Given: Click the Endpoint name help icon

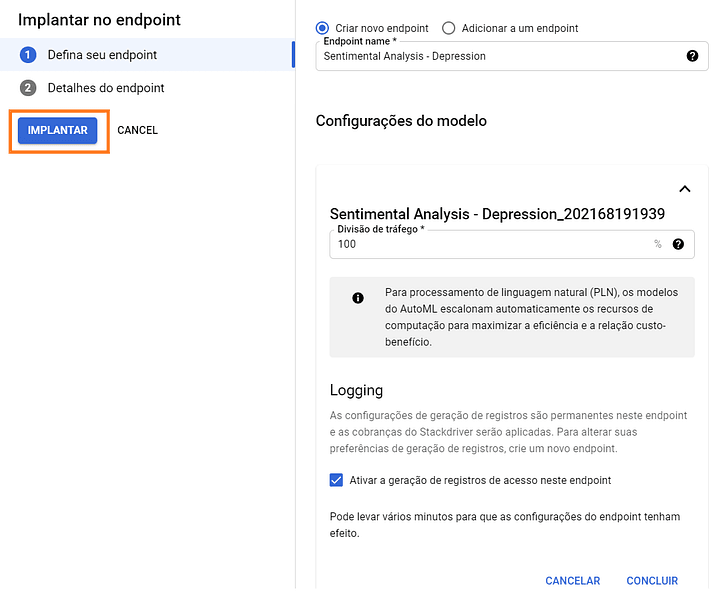Looking at the screenshot, I should pos(692,56).
